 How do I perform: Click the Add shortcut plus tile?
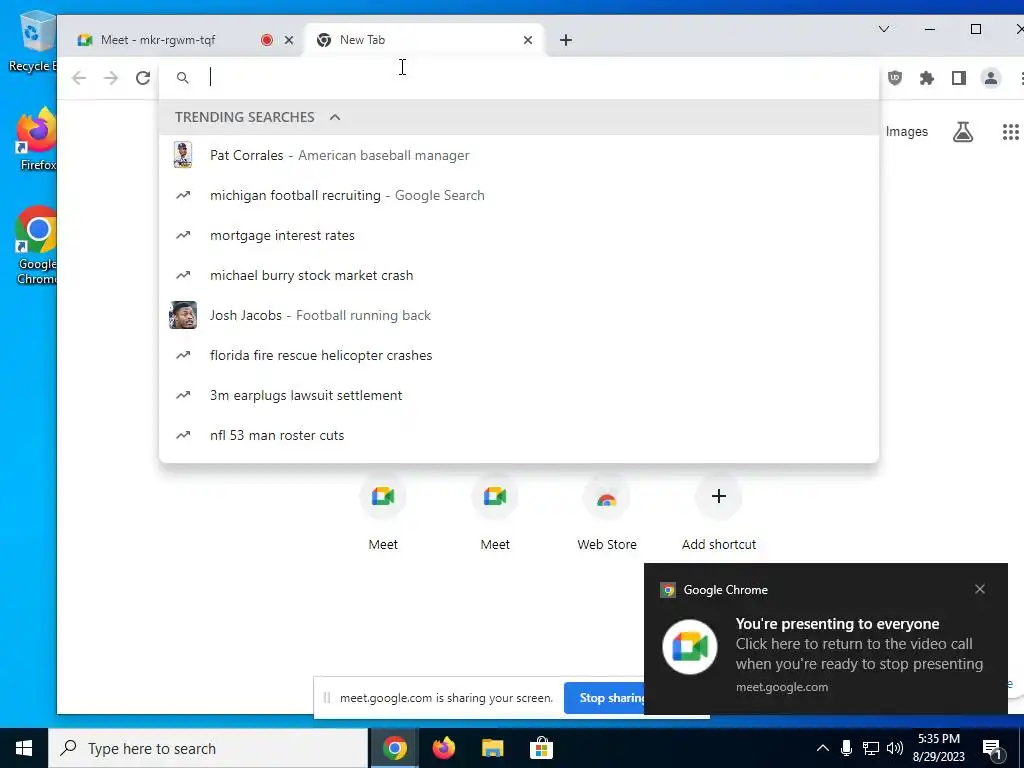[x=718, y=514]
